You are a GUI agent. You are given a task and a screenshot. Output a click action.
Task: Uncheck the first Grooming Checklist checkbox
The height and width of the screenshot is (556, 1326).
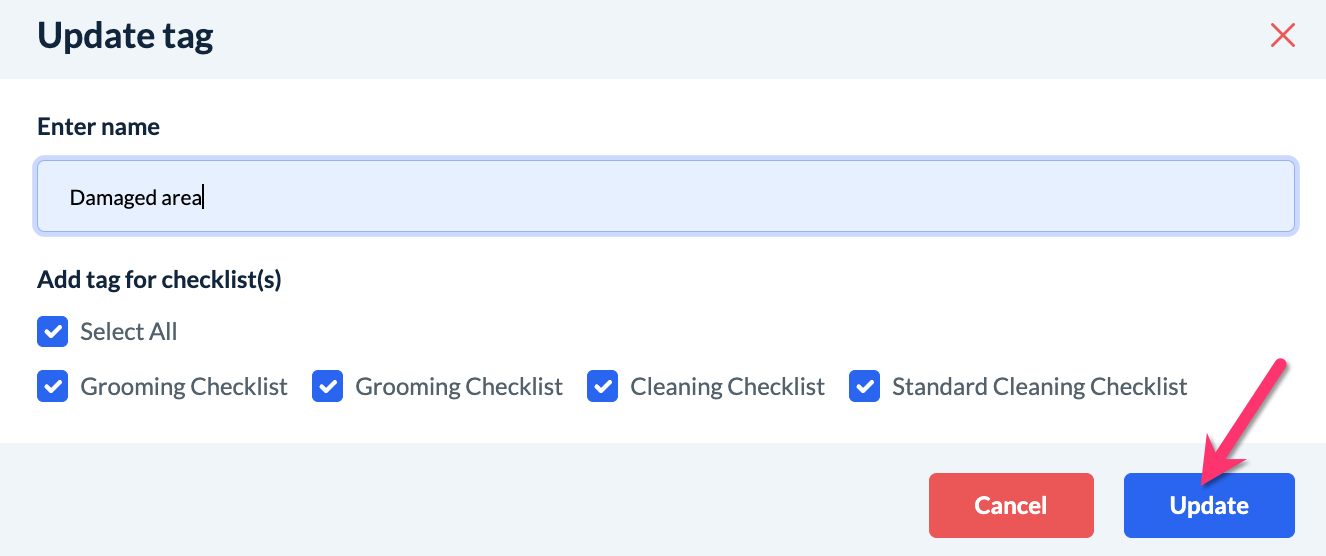(52, 386)
